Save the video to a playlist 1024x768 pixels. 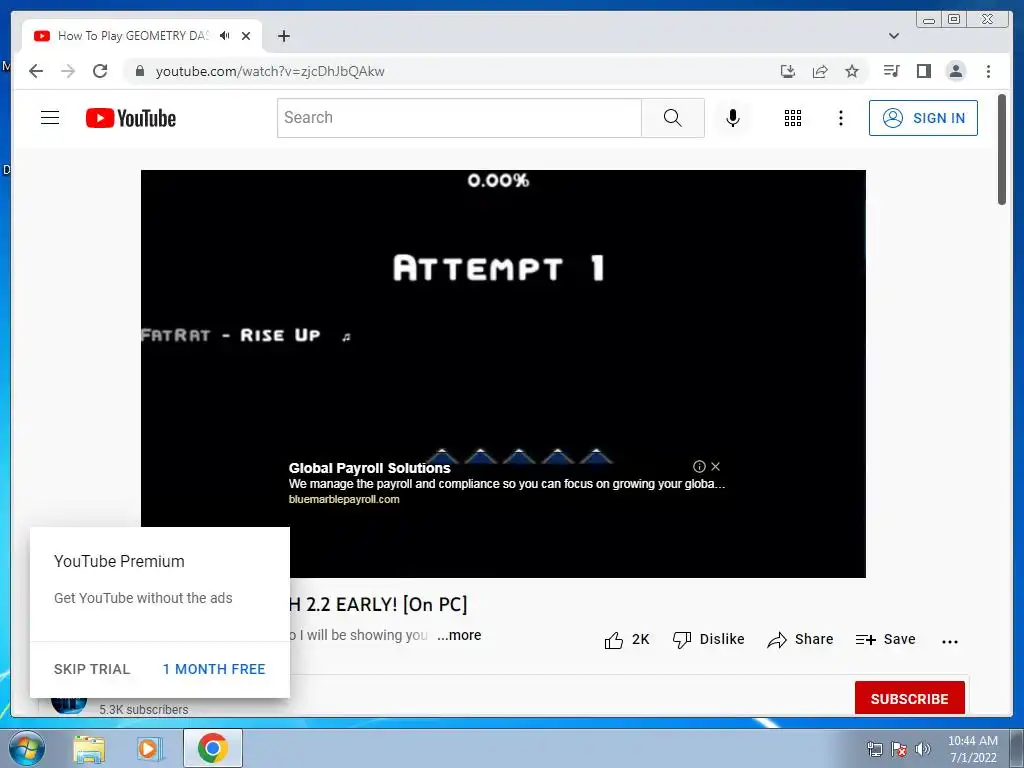pos(886,639)
